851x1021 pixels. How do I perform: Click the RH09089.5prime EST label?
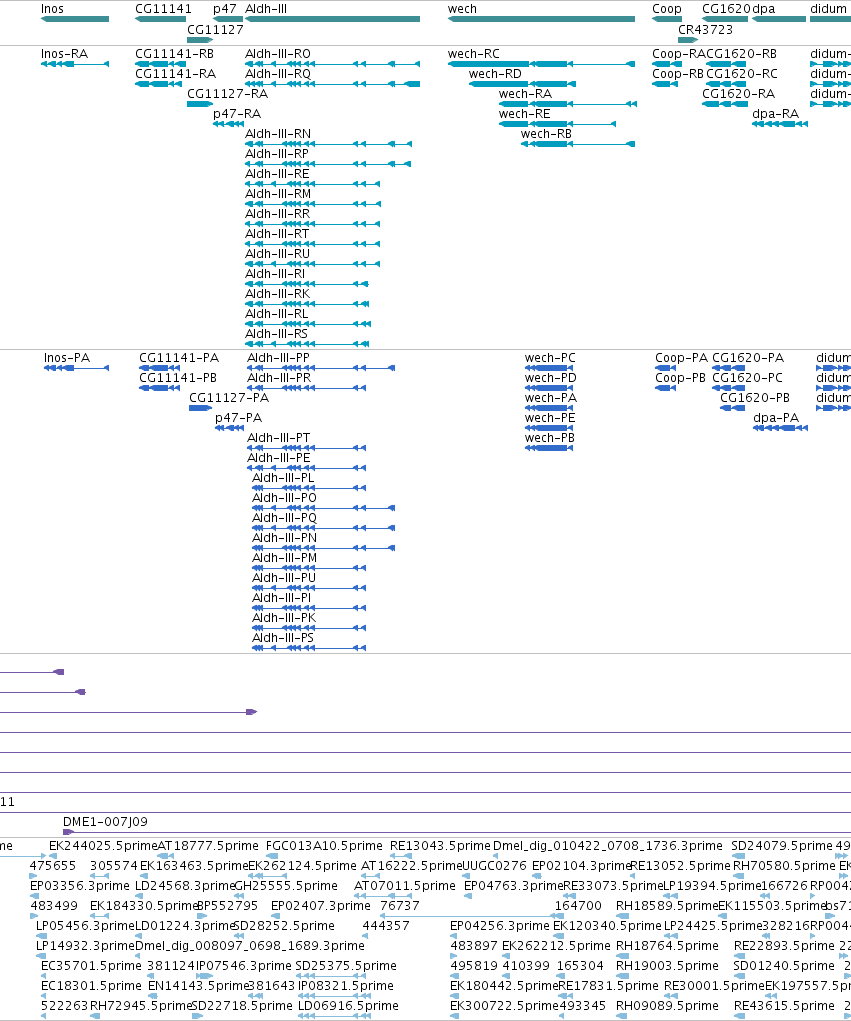click(x=667, y=1006)
